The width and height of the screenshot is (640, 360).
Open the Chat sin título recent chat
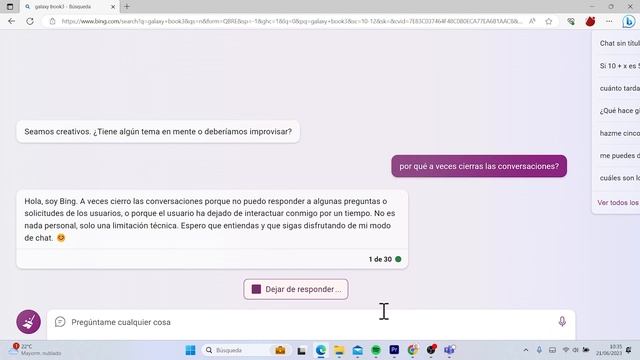click(x=619, y=43)
